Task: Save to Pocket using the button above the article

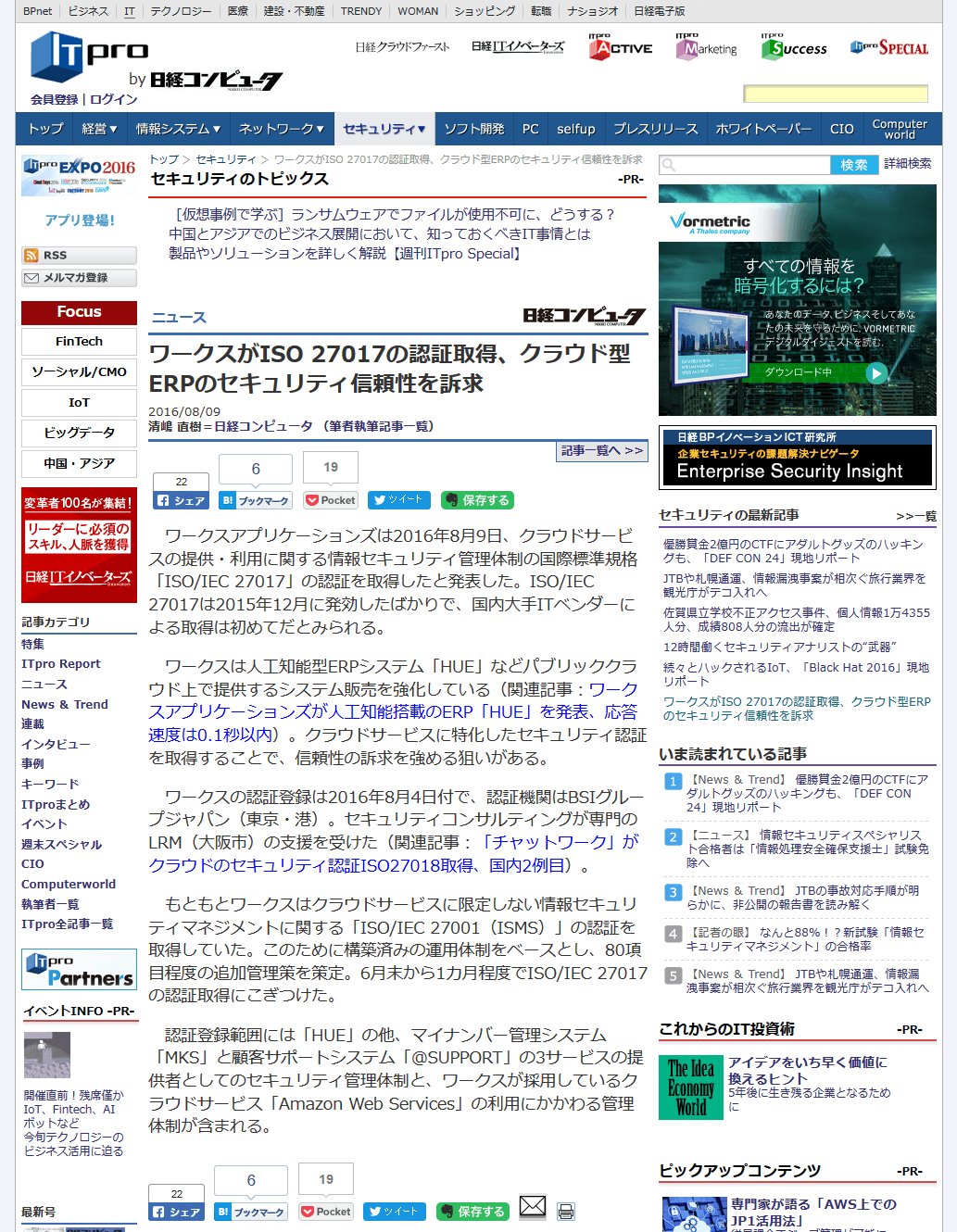Action: (331, 500)
